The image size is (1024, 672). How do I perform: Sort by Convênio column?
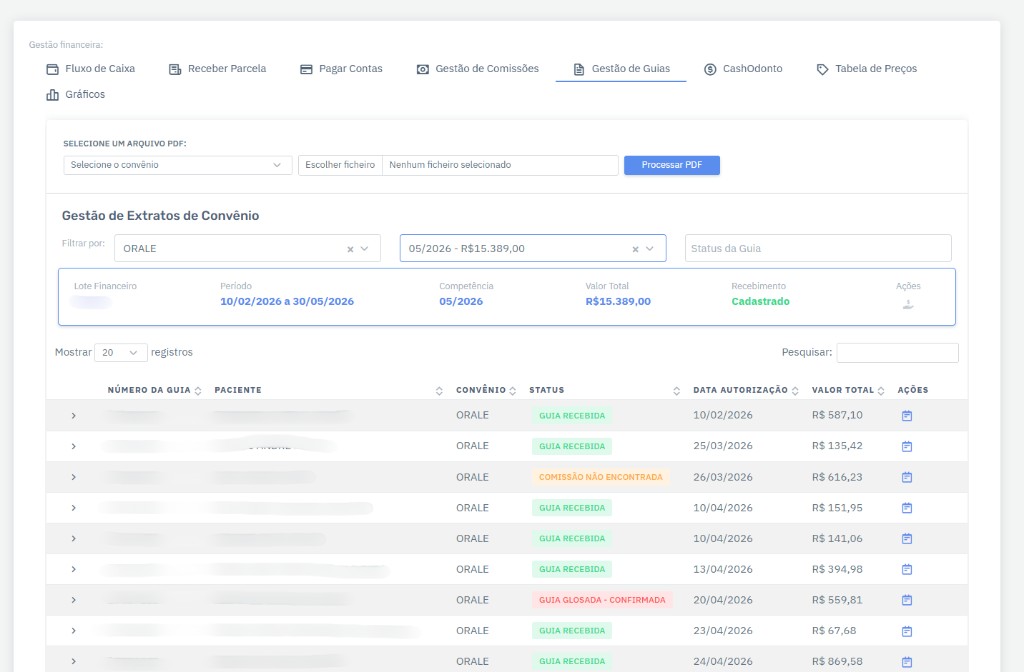pos(486,390)
